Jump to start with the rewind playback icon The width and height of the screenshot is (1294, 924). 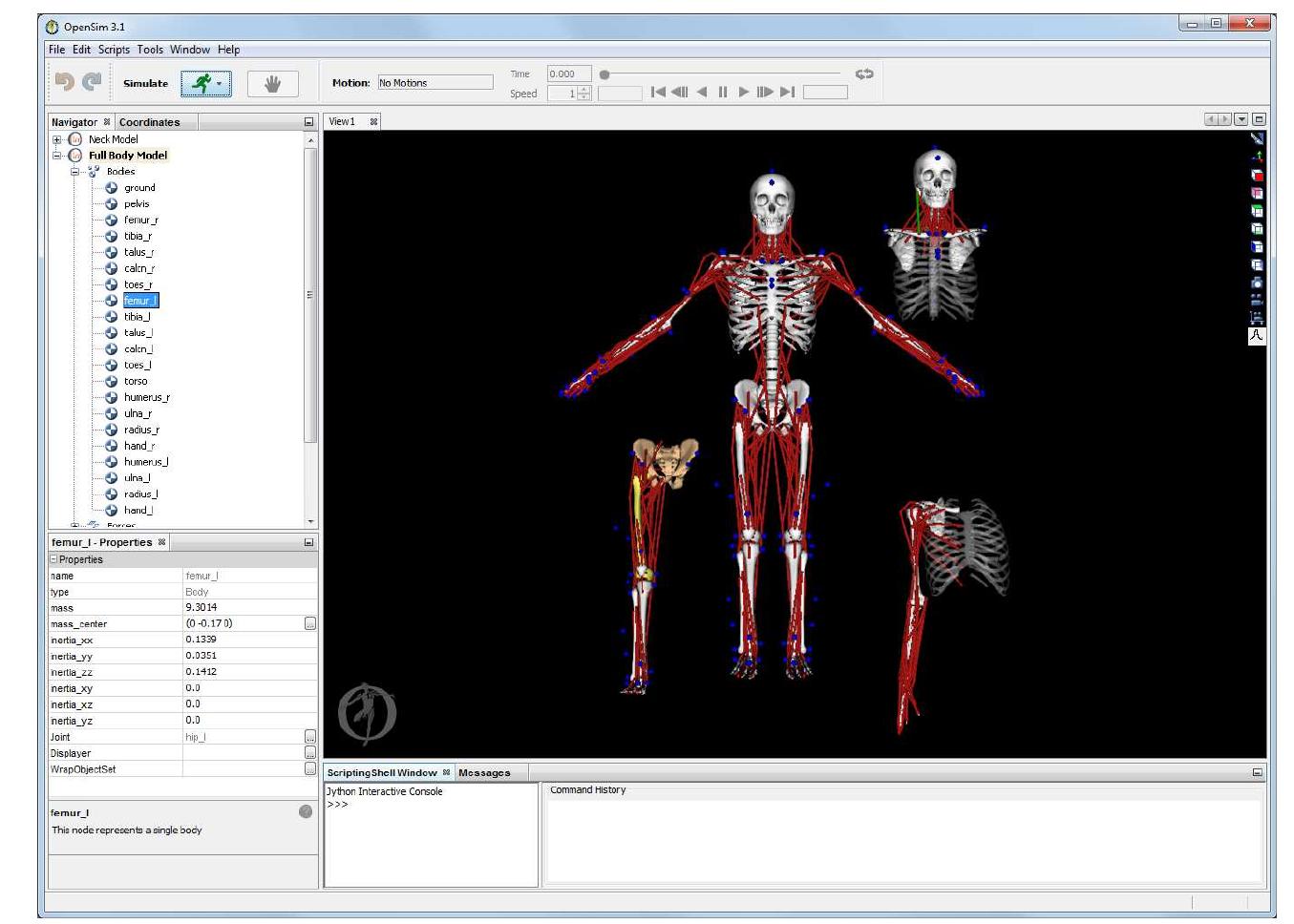[x=658, y=92]
